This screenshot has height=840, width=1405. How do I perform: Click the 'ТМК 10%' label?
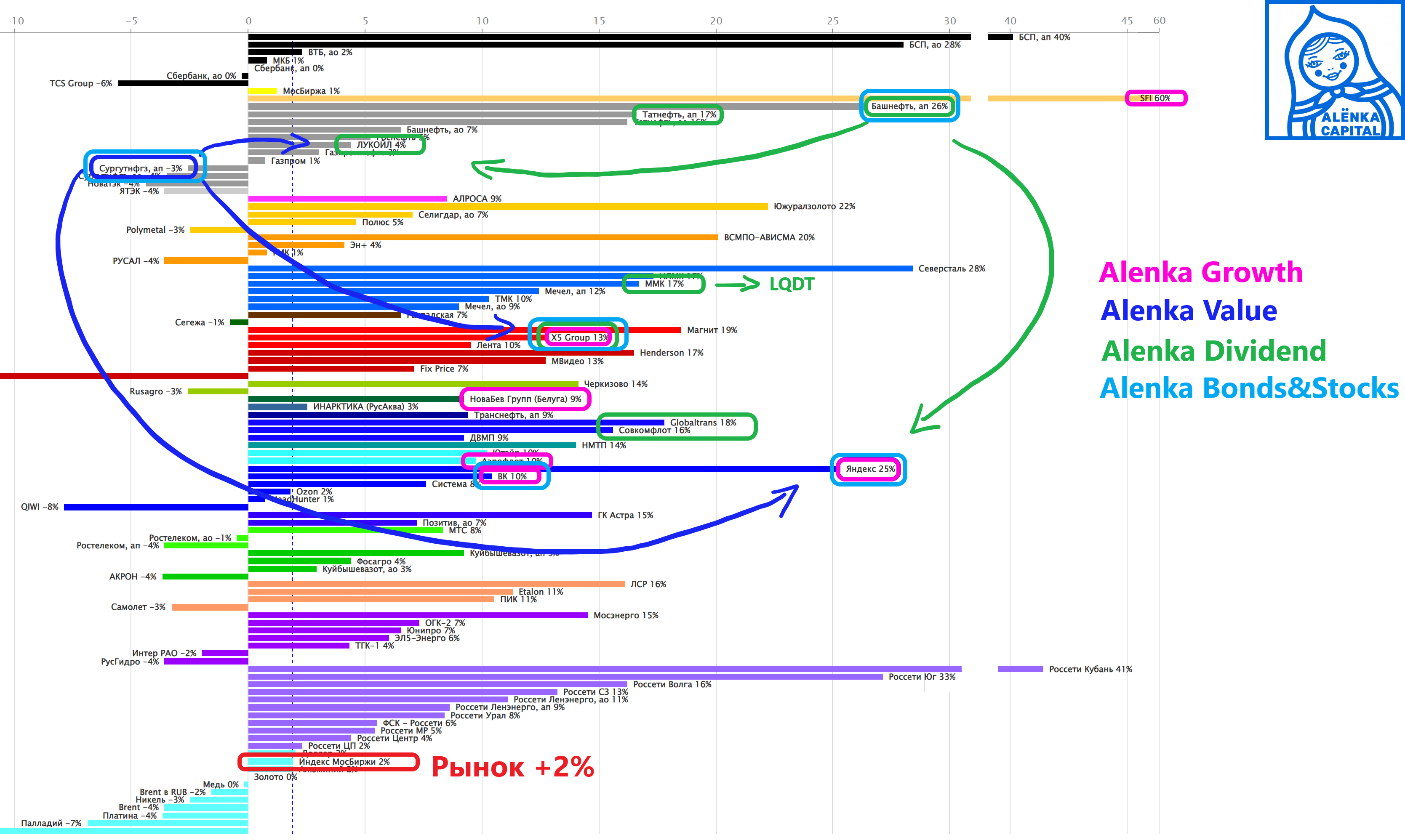514,299
